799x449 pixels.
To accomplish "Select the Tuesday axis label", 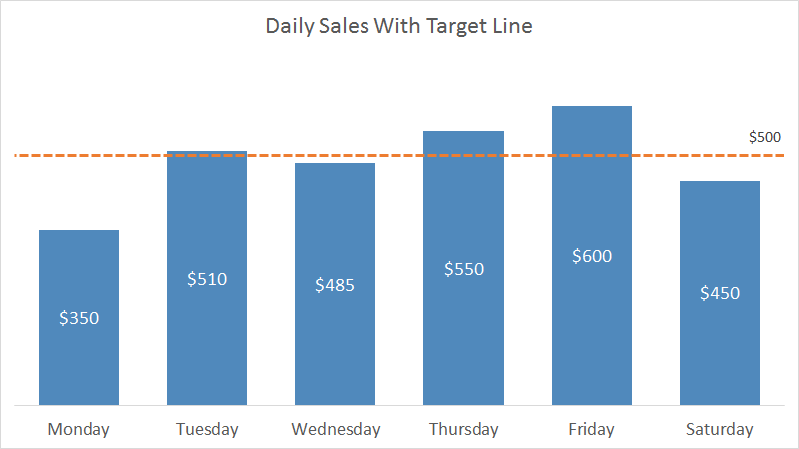I will [x=207, y=430].
